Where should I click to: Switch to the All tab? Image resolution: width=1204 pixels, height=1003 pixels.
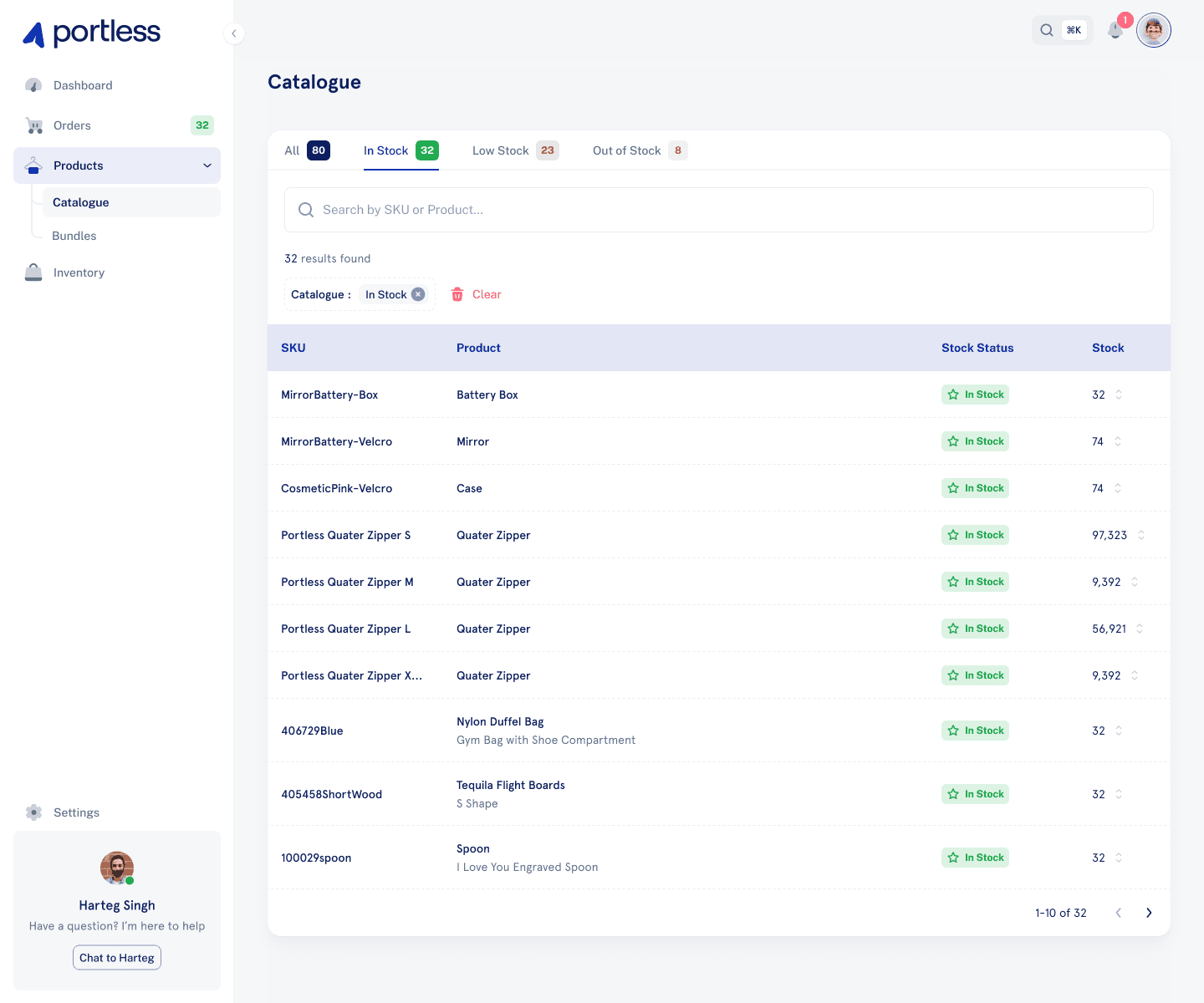[307, 150]
